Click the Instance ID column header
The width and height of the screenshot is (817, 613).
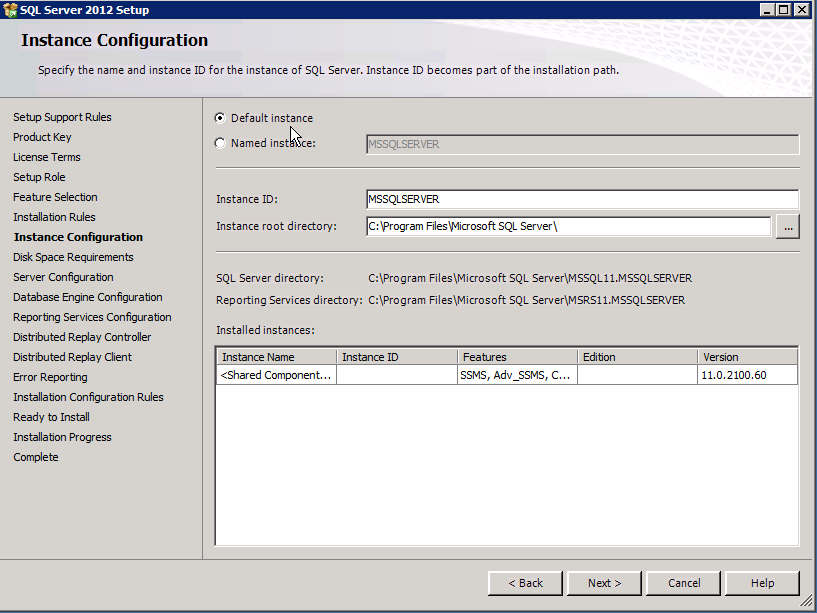tap(397, 357)
